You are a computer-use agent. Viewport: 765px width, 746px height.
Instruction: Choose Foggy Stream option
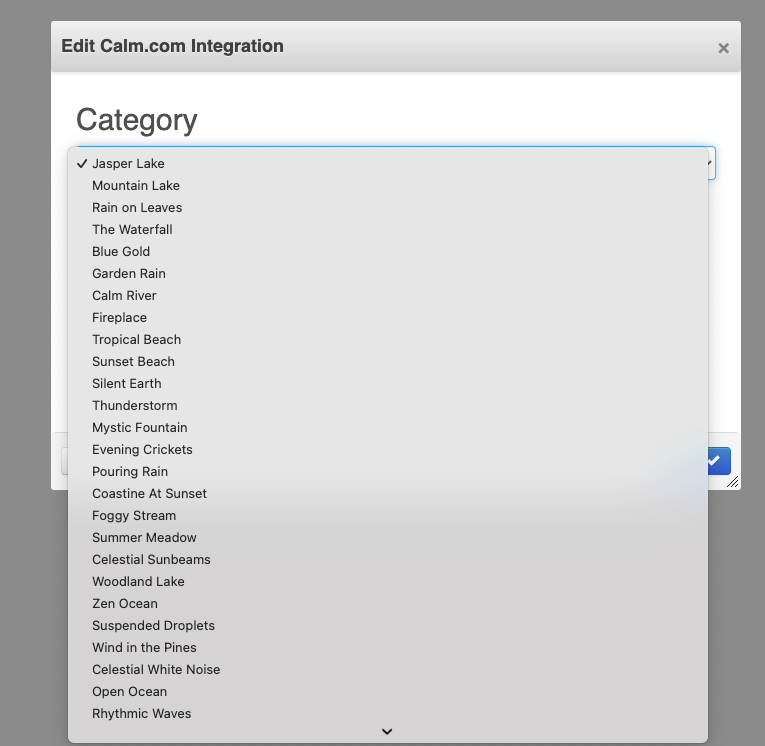388,515
